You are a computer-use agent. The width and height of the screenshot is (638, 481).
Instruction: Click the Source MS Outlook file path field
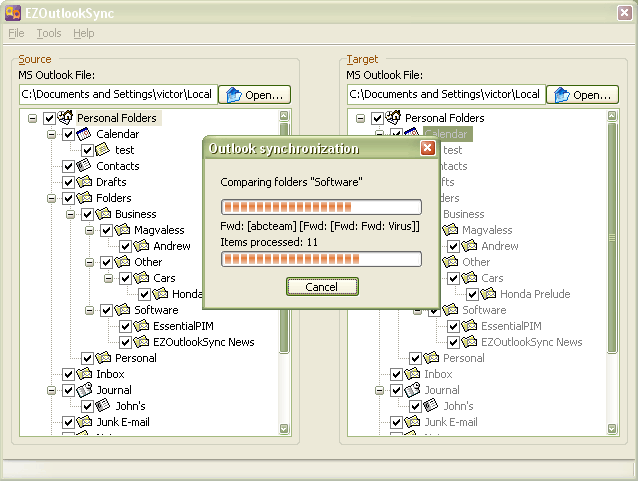tap(118, 94)
